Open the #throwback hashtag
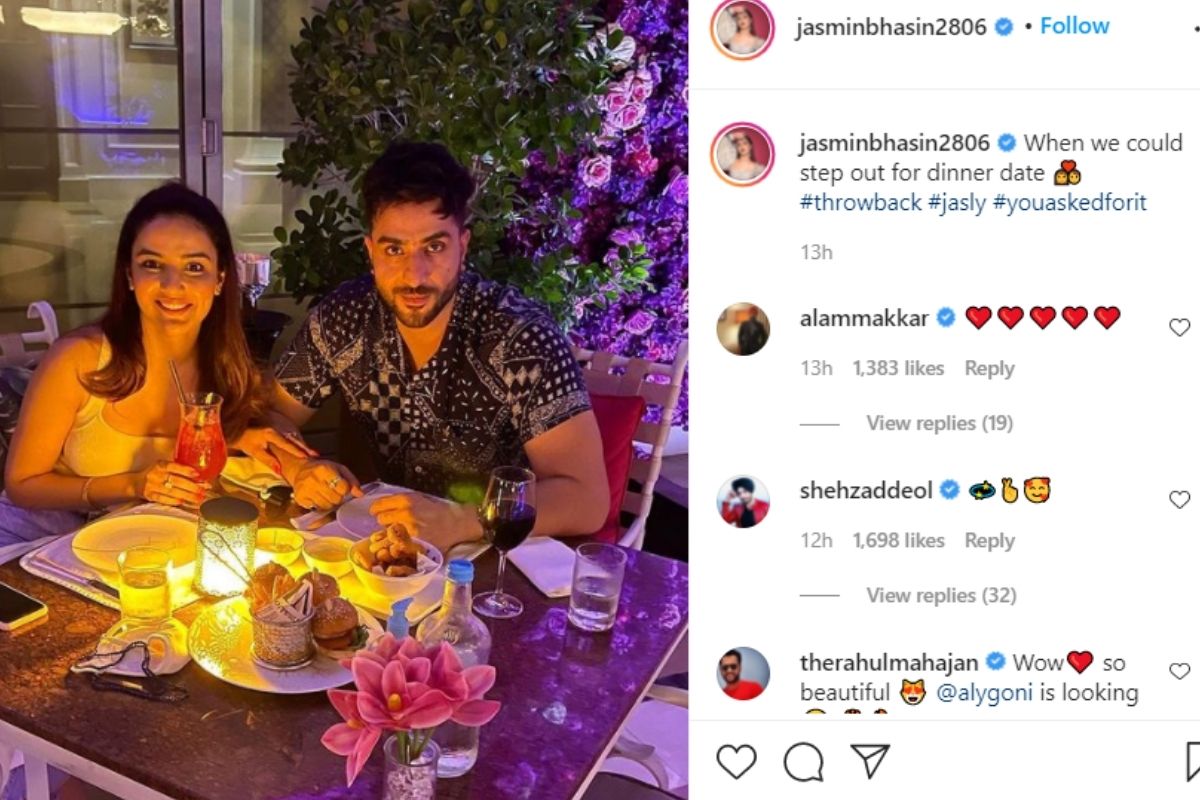This screenshot has width=1200, height=800. click(860, 203)
